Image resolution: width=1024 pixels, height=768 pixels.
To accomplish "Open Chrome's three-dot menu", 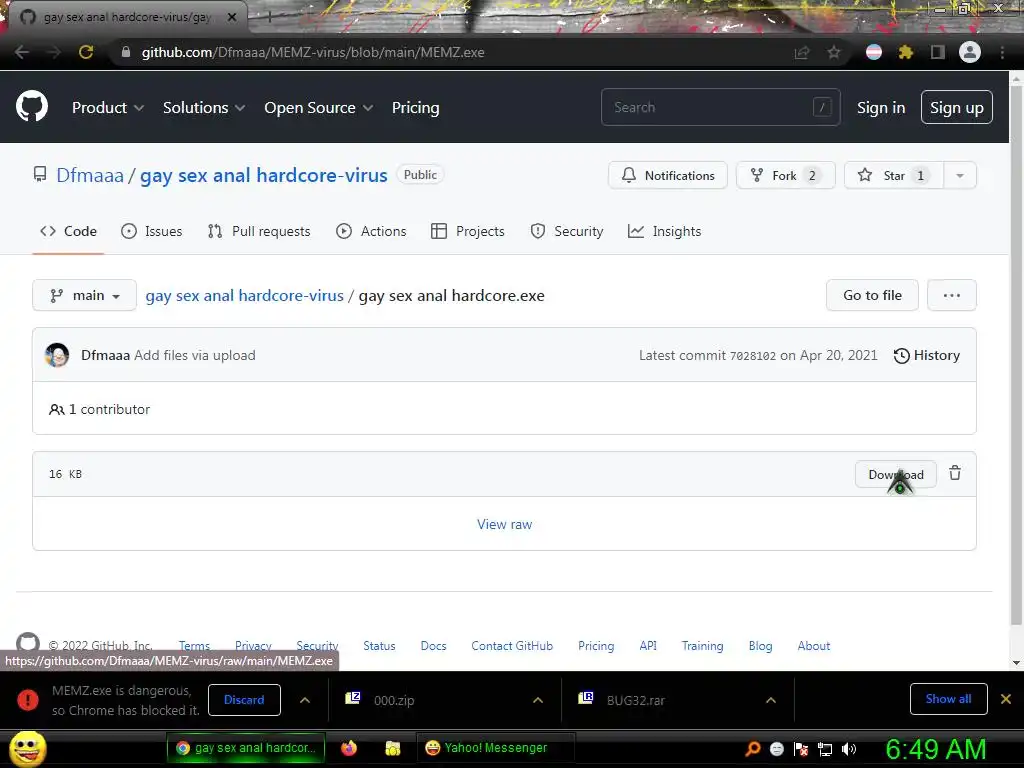I will click(x=1002, y=52).
